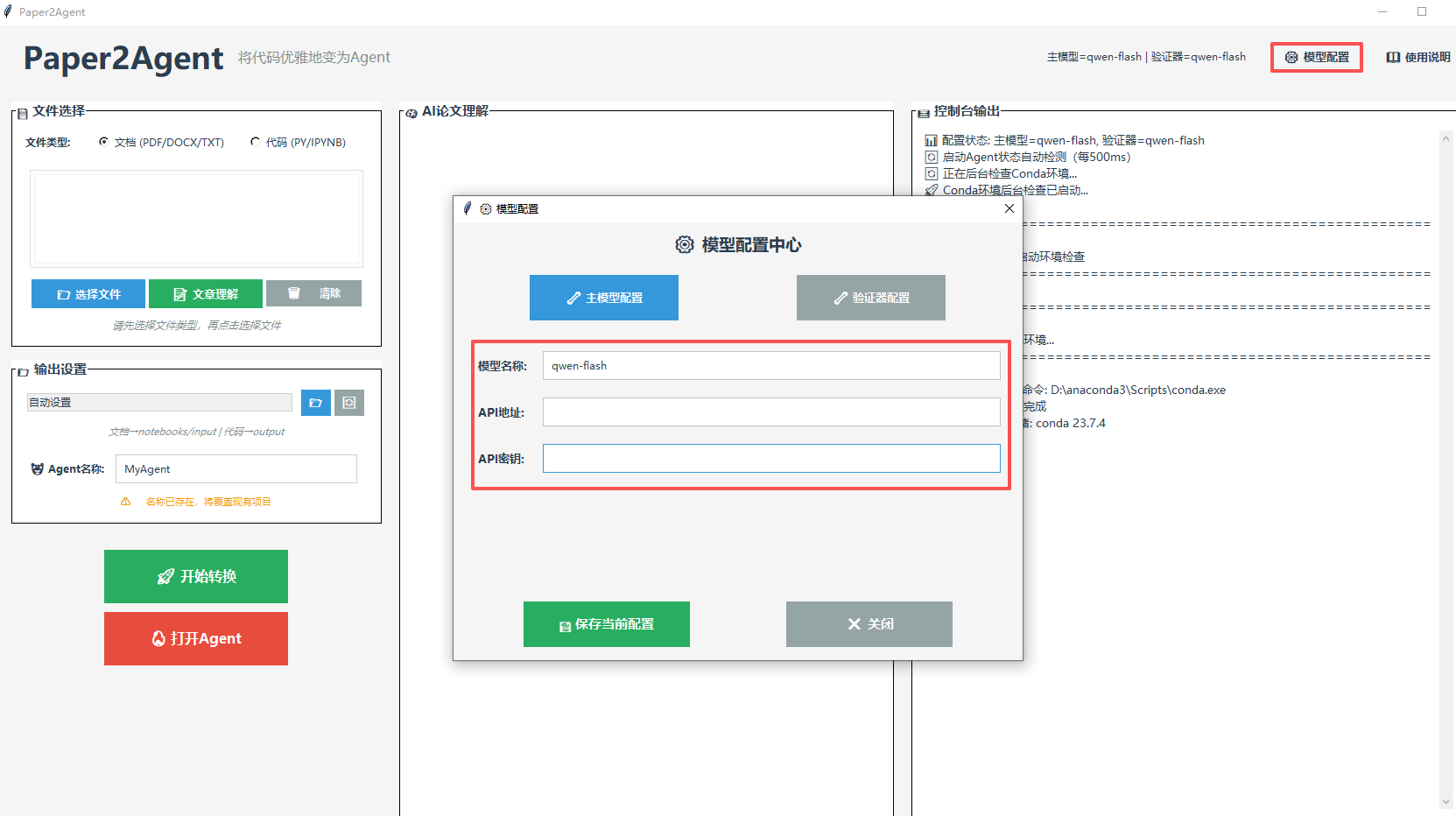
Task: Click the 文章理解 button
Action: click(x=205, y=294)
